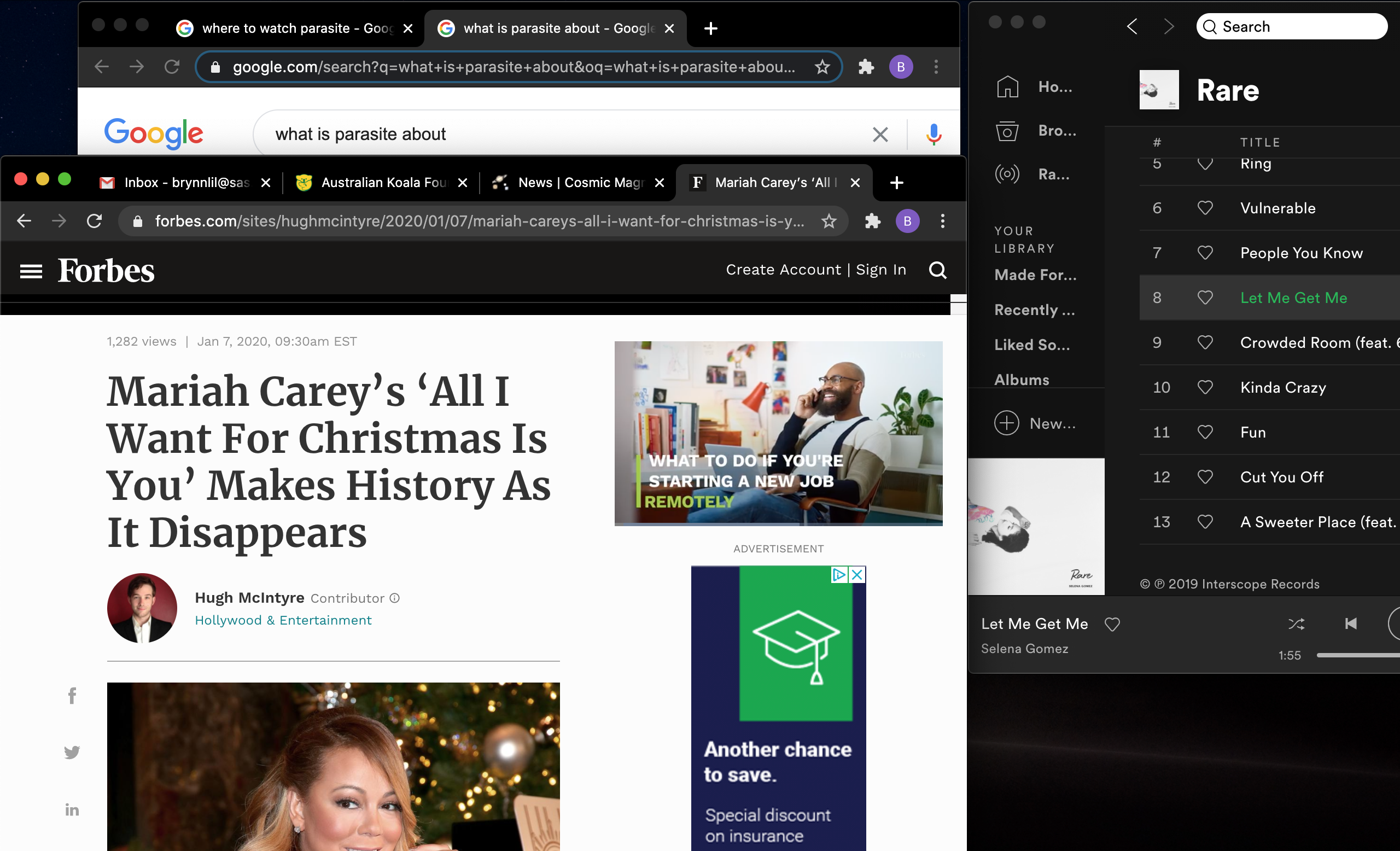Viewport: 1400px width, 851px height.
Task: Like the track Kinda Crazy
Action: point(1205,387)
